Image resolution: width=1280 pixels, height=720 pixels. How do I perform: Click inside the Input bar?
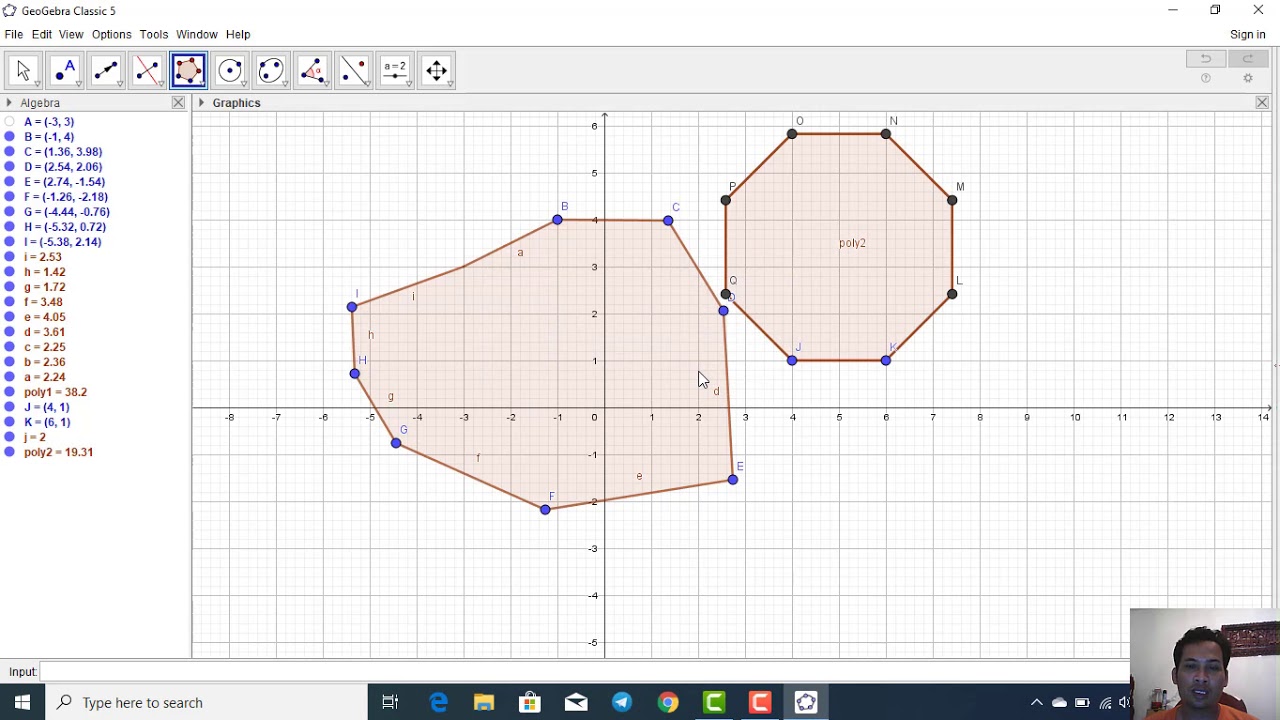[x=585, y=672]
